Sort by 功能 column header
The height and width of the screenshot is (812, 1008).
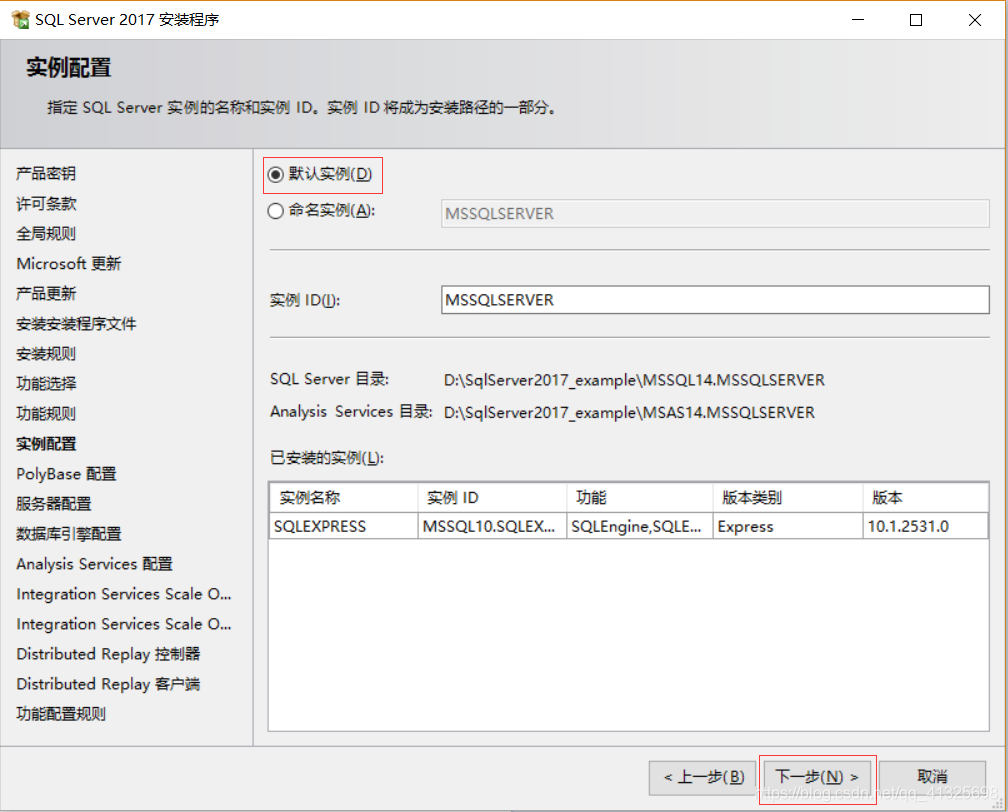640,498
